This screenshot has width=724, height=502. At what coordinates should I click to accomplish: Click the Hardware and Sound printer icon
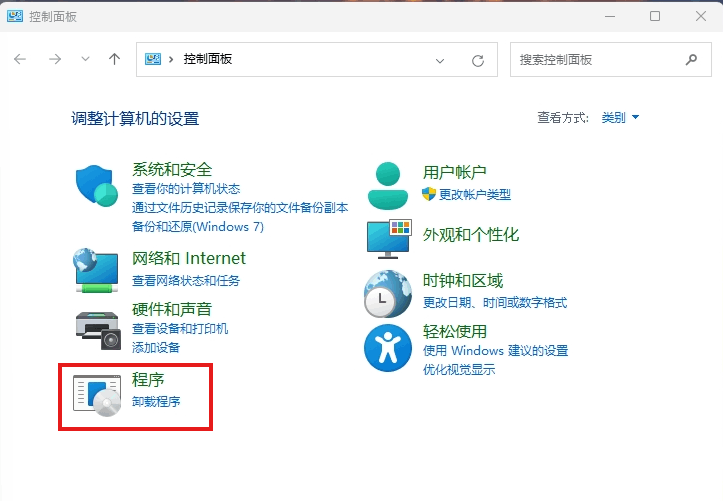pos(98,331)
